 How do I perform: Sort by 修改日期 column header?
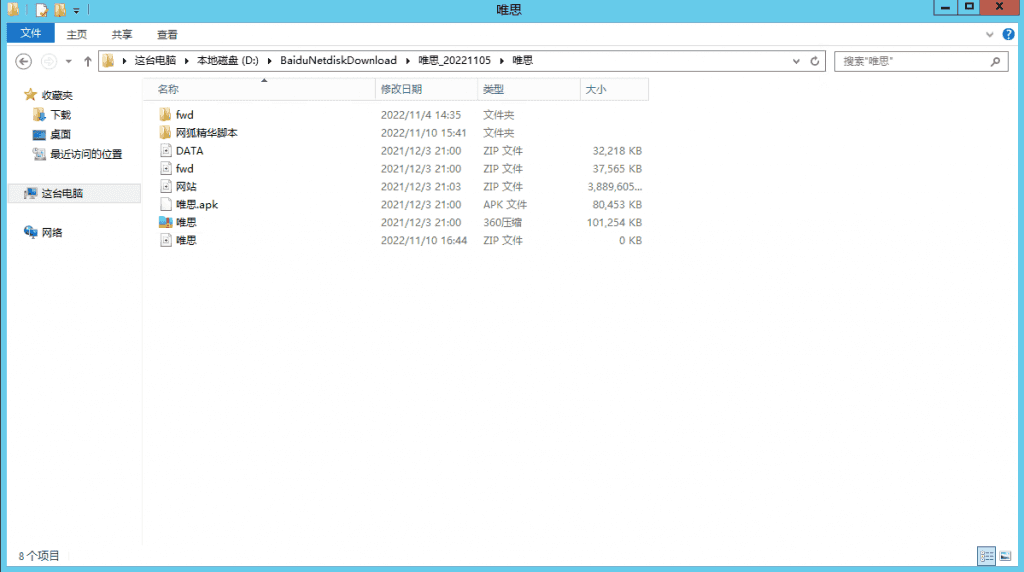click(x=426, y=89)
